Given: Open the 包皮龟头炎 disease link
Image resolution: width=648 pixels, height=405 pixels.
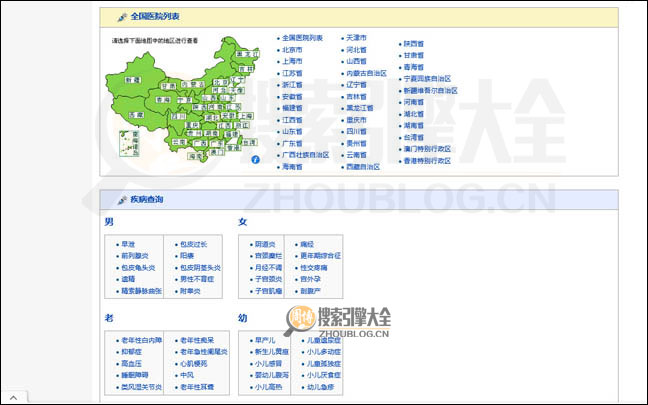Looking at the screenshot, I should (138, 268).
